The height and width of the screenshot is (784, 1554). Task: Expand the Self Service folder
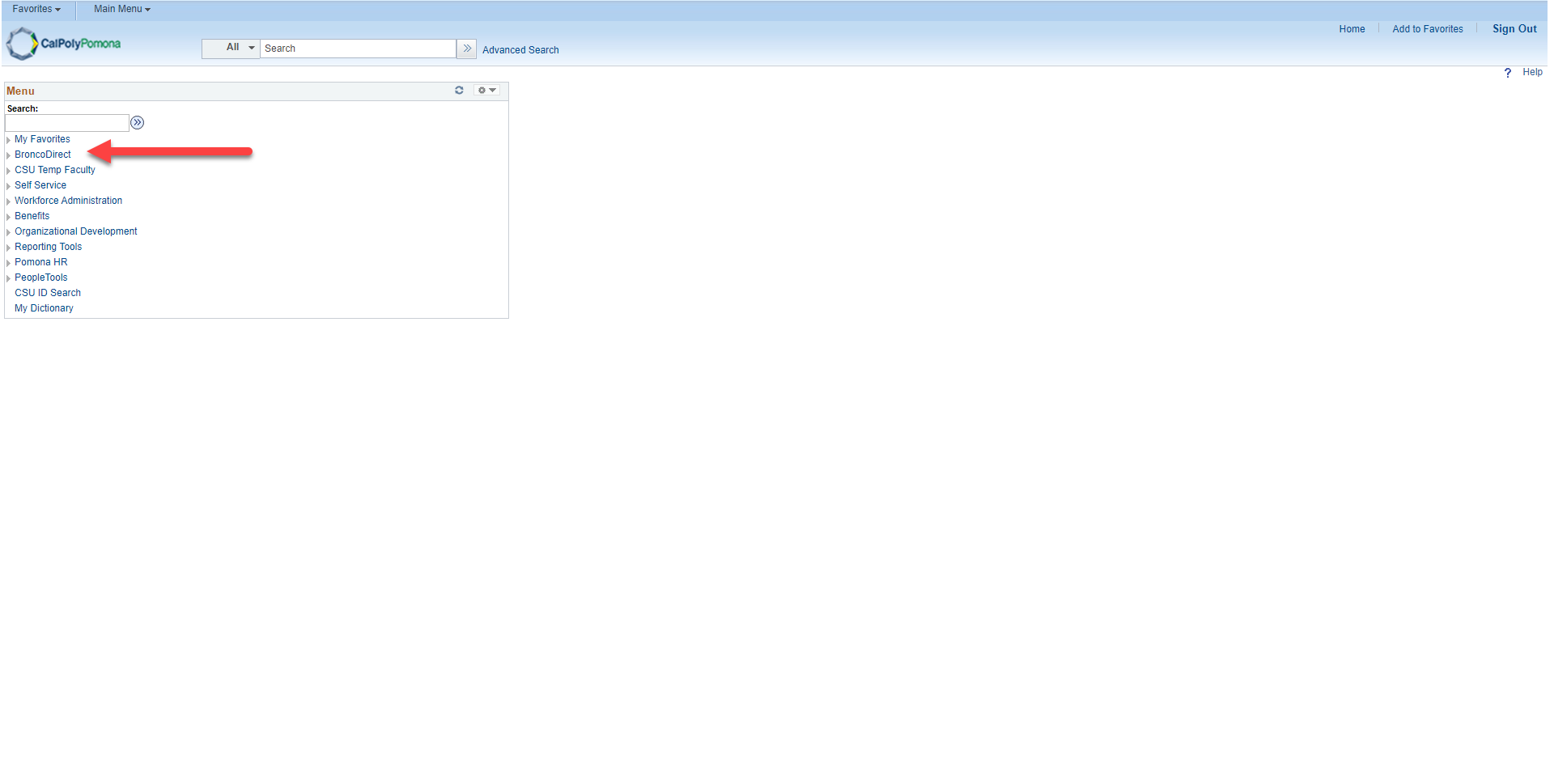(x=40, y=184)
